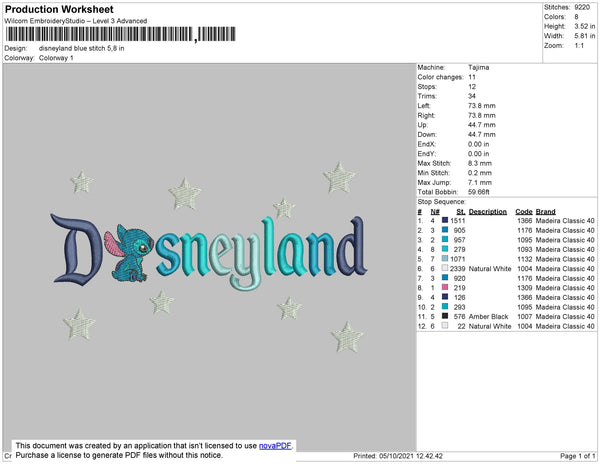Click the Stitch character in the design preview

pyautogui.click(x=129, y=253)
